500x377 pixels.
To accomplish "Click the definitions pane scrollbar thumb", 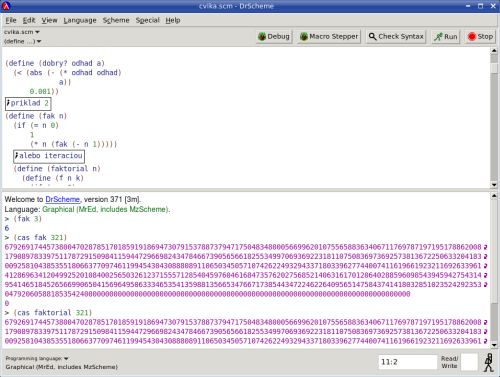I will click(494, 68).
